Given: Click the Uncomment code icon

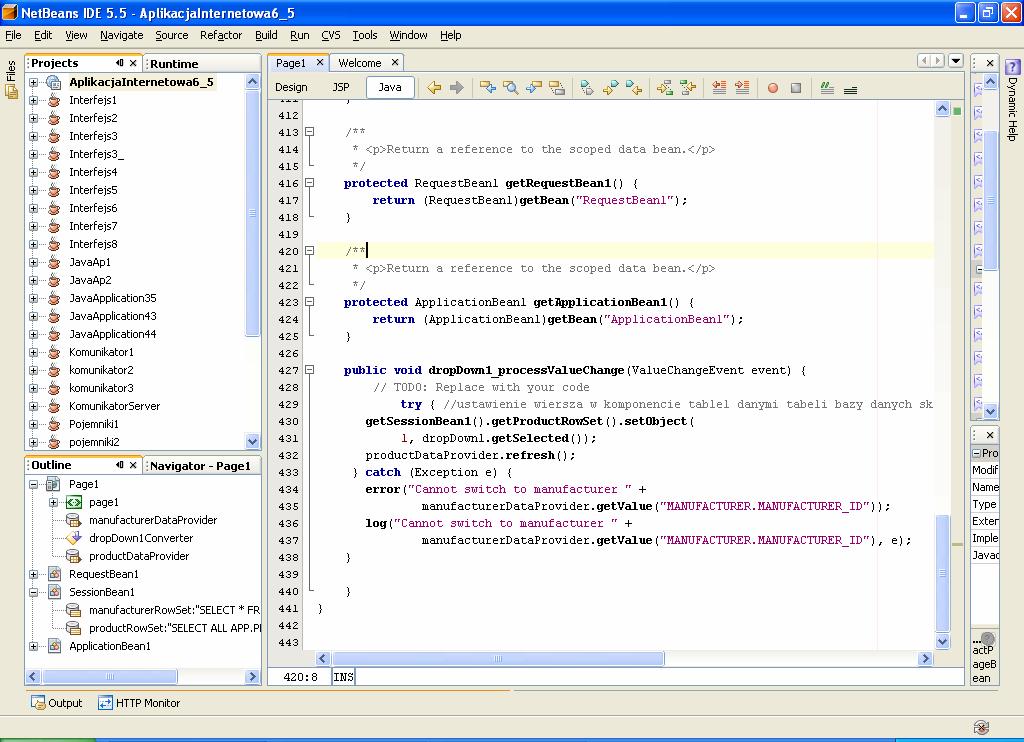Looking at the screenshot, I should pyautogui.click(x=850, y=89).
